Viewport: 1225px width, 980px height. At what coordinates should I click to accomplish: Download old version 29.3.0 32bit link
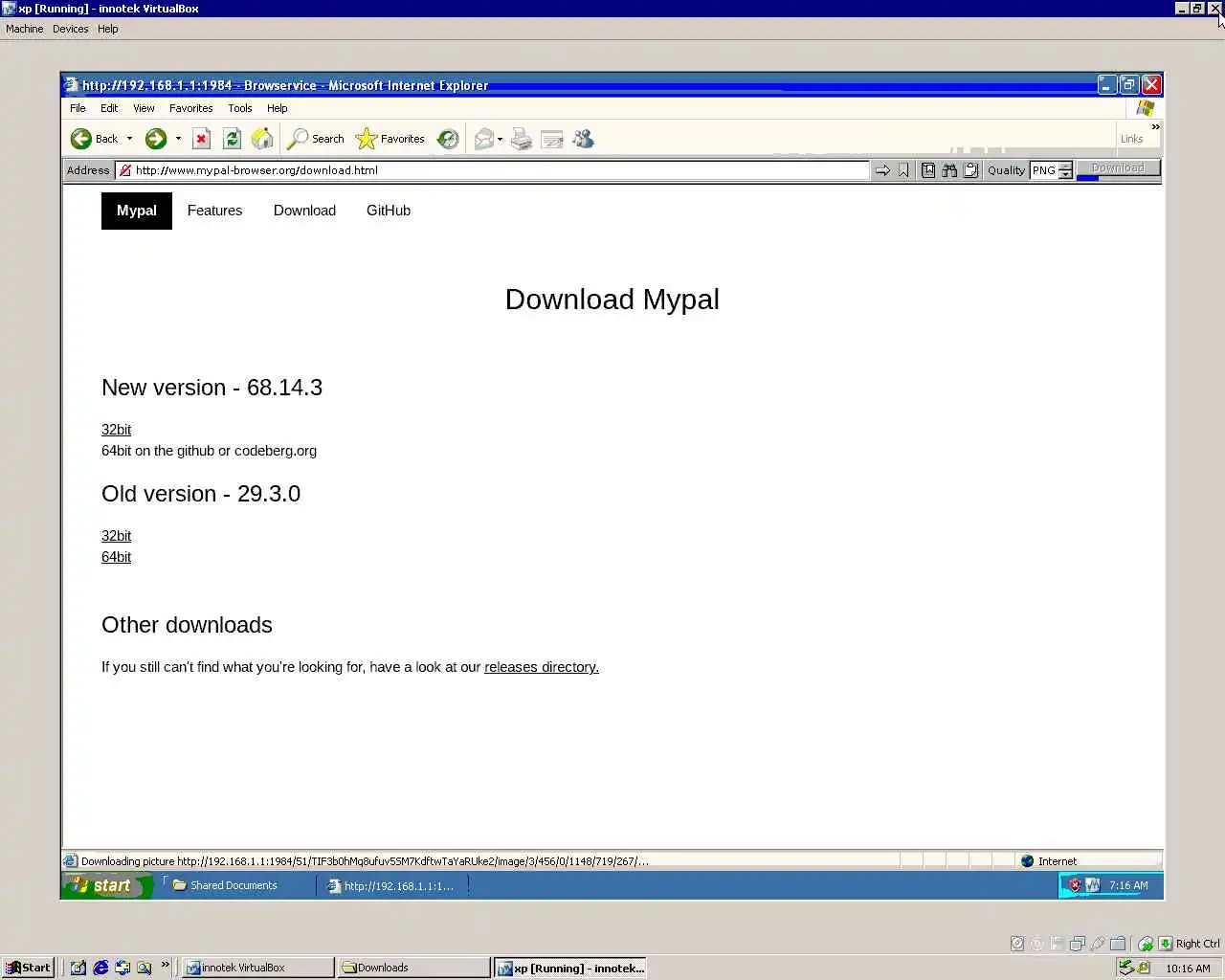tap(116, 536)
